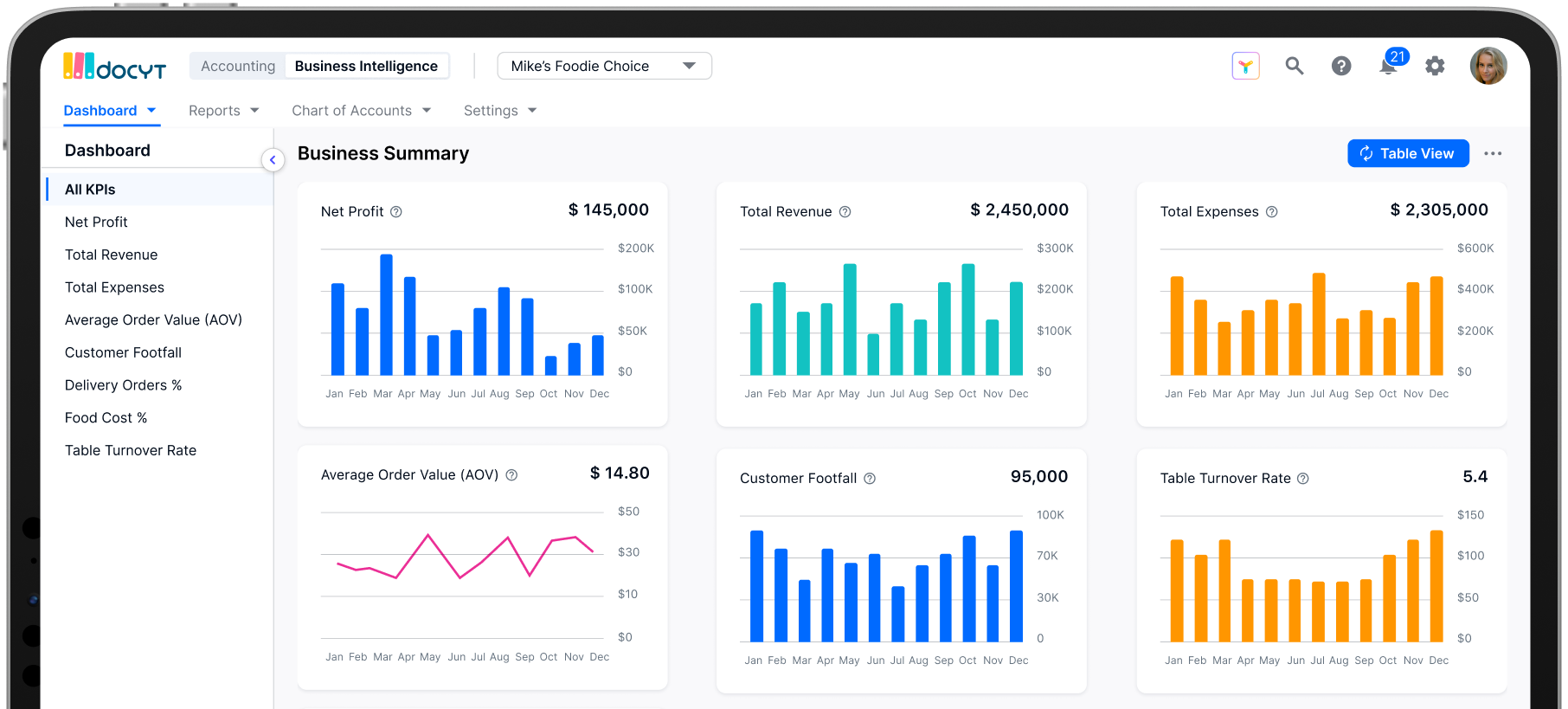The image size is (1568, 709).
Task: Collapse the Dashboard sidebar with chevron
Action: 273,159
